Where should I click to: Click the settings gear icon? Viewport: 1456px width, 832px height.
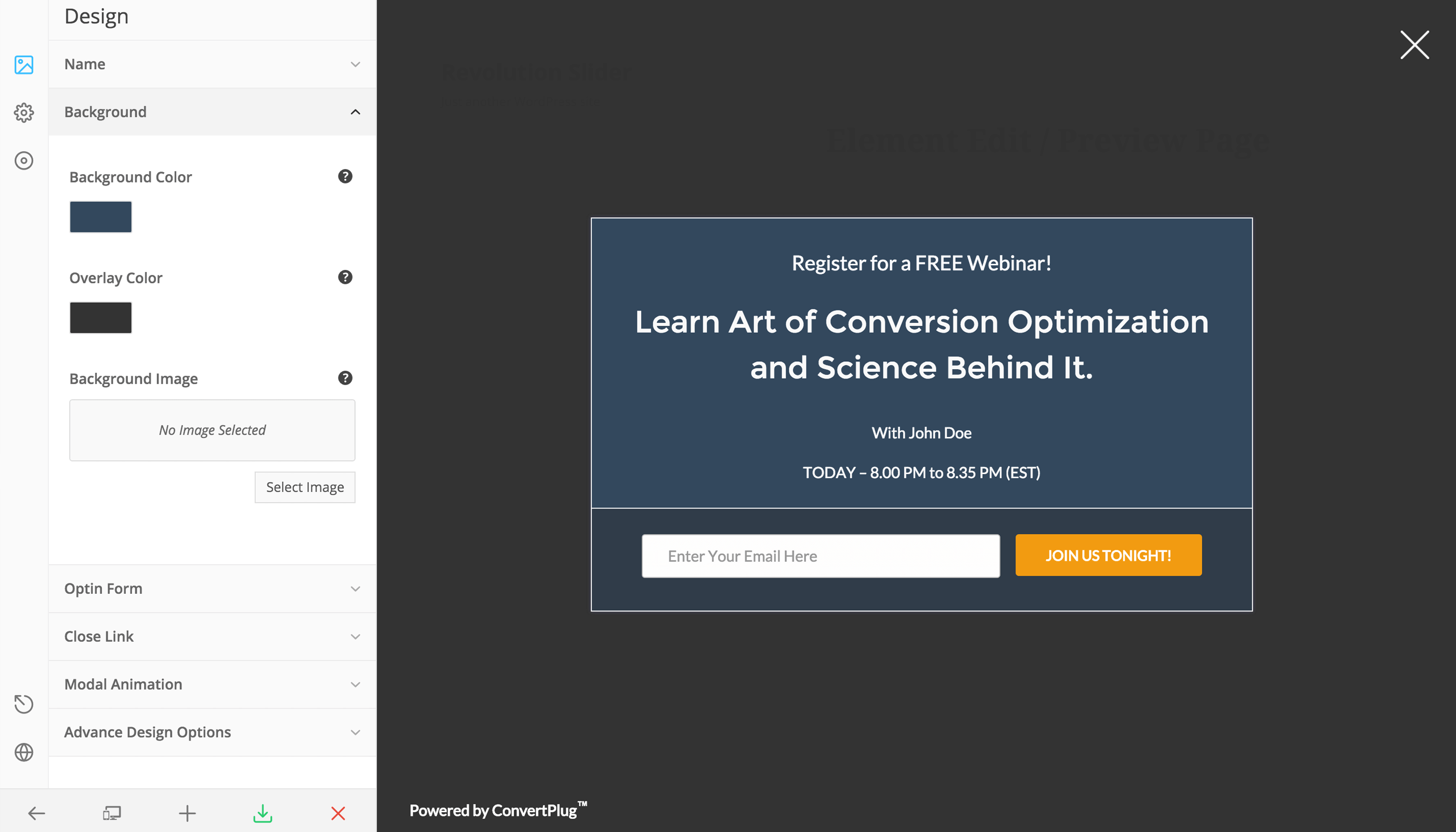click(x=24, y=112)
